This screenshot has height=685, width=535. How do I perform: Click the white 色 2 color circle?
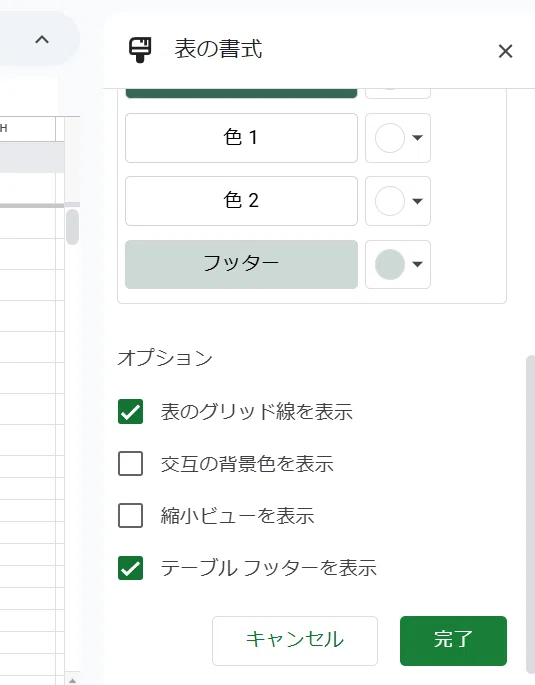390,201
